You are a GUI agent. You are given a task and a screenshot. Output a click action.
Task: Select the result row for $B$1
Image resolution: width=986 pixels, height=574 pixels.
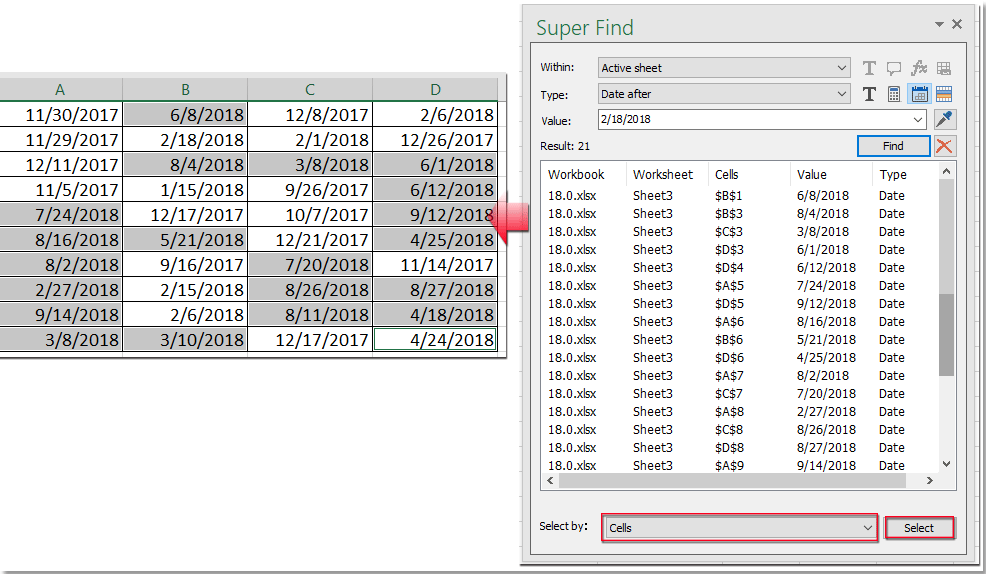pos(740,196)
